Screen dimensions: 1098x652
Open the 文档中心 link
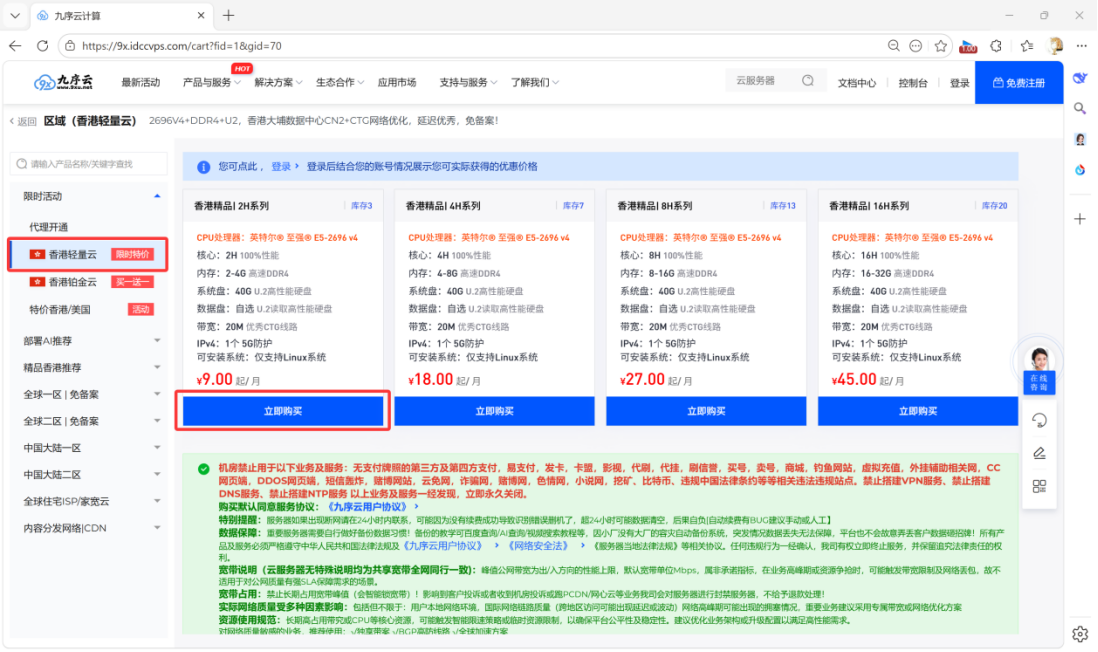[x=856, y=83]
